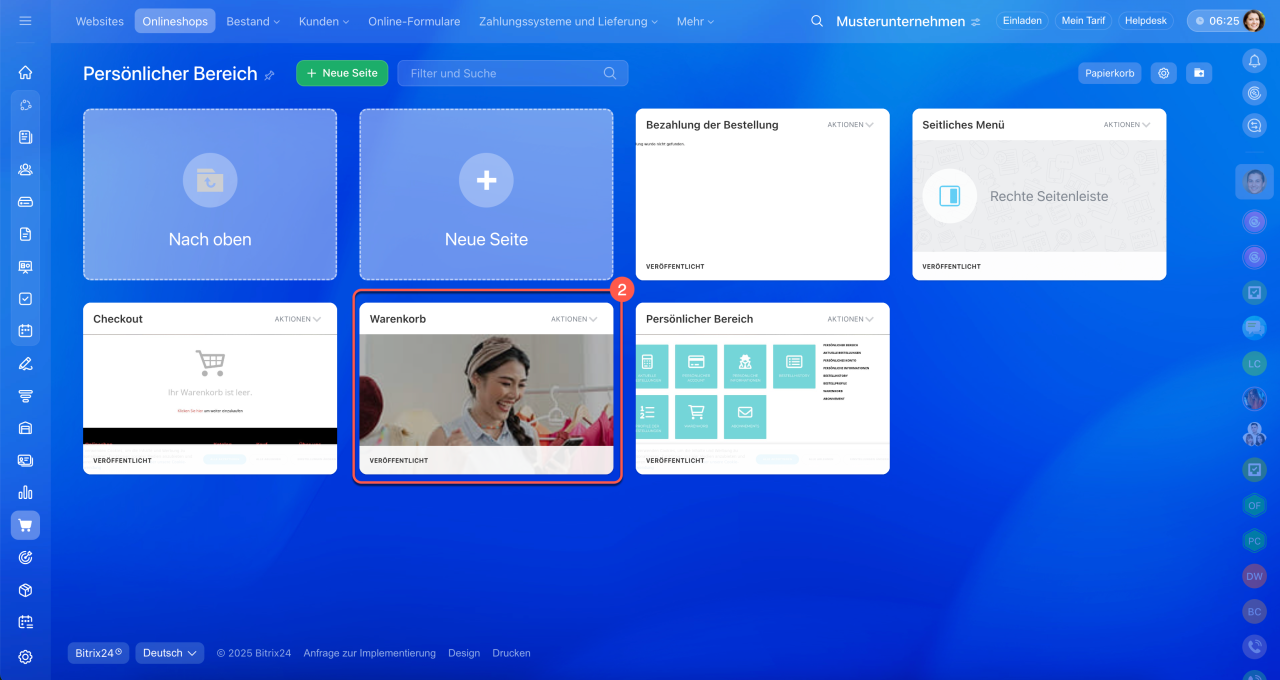Open the Deutsch language selector
The width and height of the screenshot is (1280, 680).
[x=170, y=653]
